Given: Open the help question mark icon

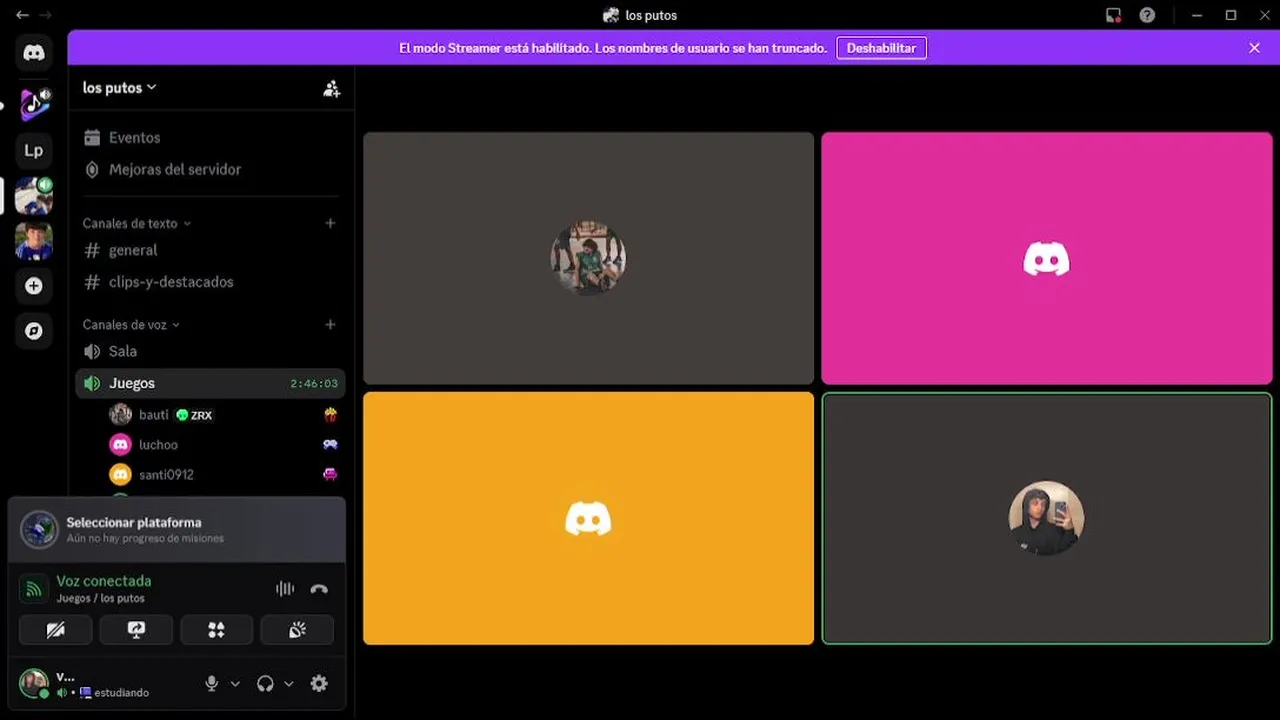Looking at the screenshot, I should pyautogui.click(x=1147, y=15).
